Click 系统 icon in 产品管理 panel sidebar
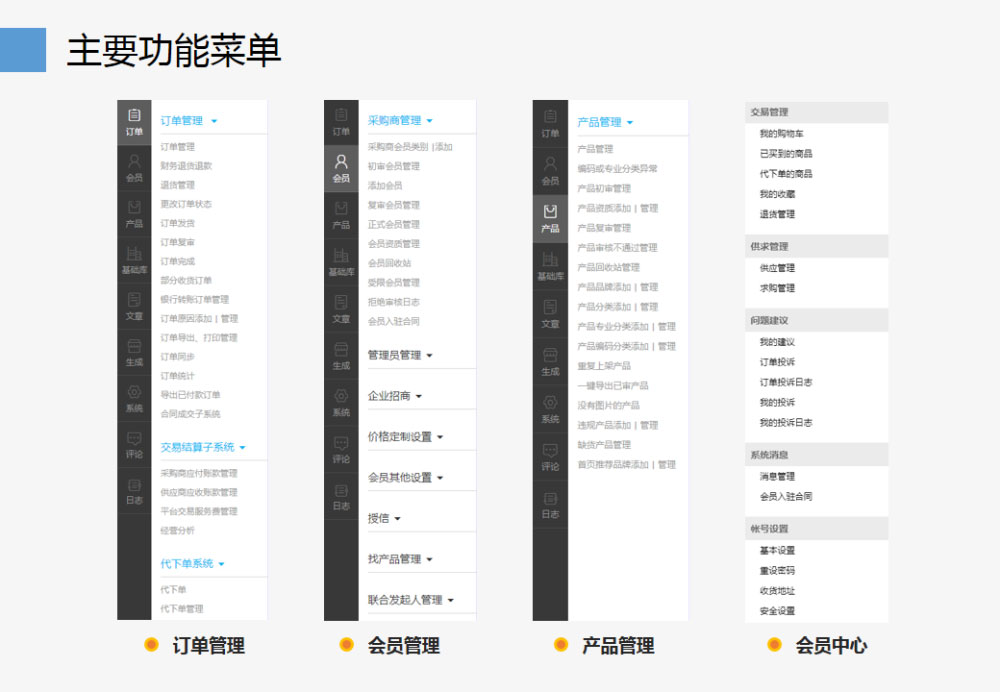The width and height of the screenshot is (1000, 692). (550, 409)
